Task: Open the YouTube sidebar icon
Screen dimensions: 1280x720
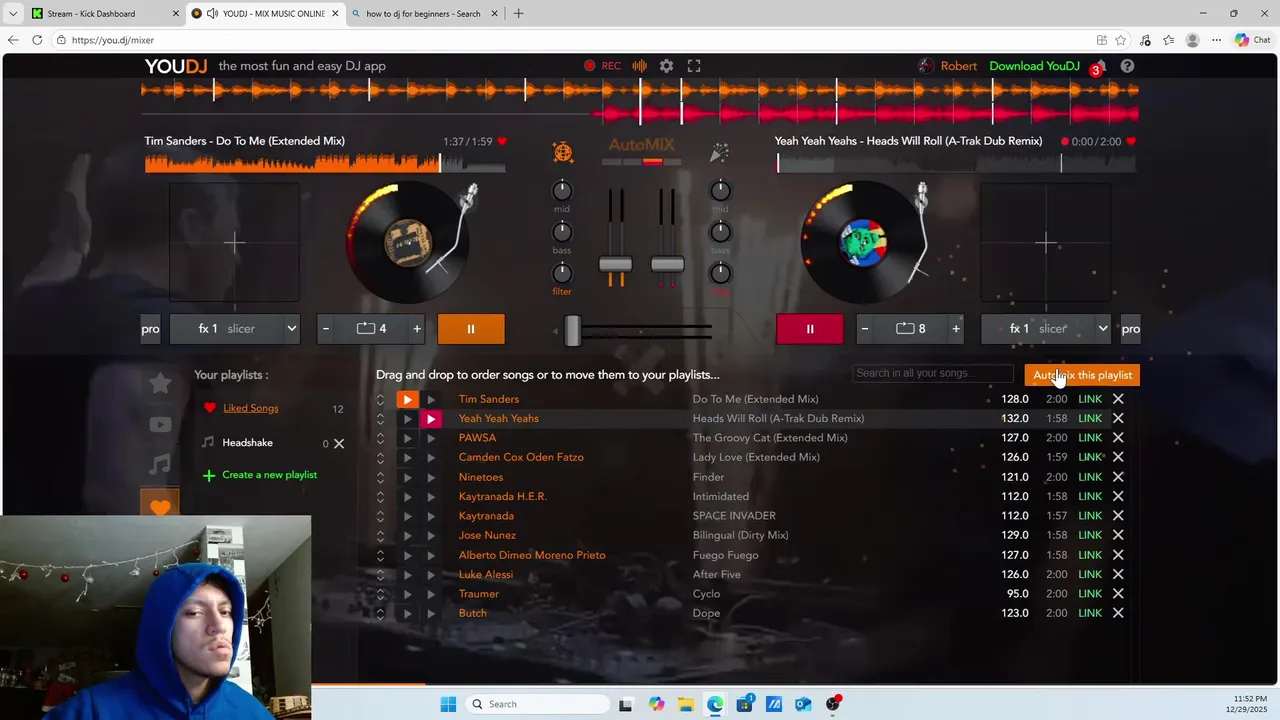Action: [x=160, y=424]
